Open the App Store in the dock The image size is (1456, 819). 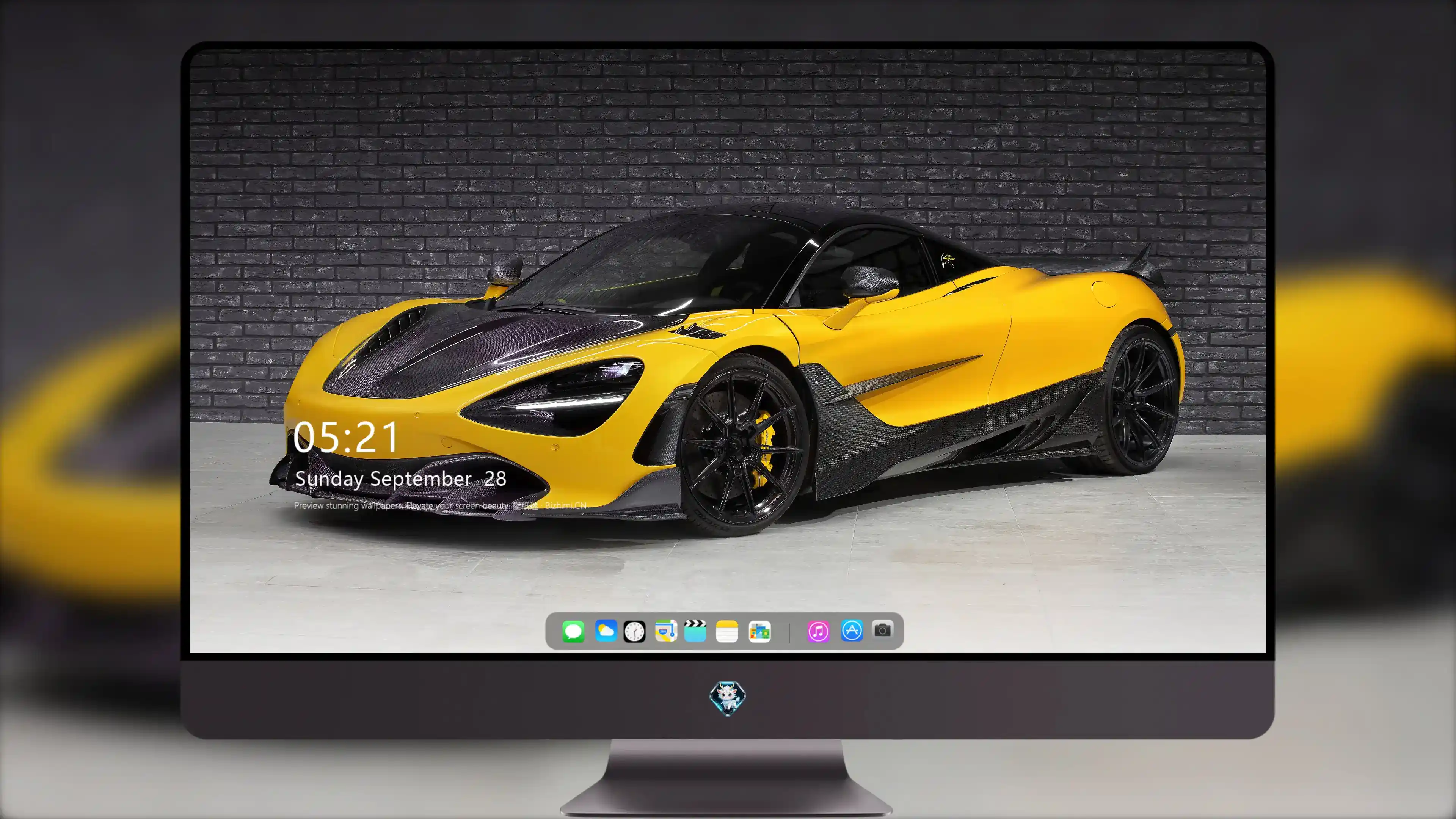pyautogui.click(x=852, y=630)
